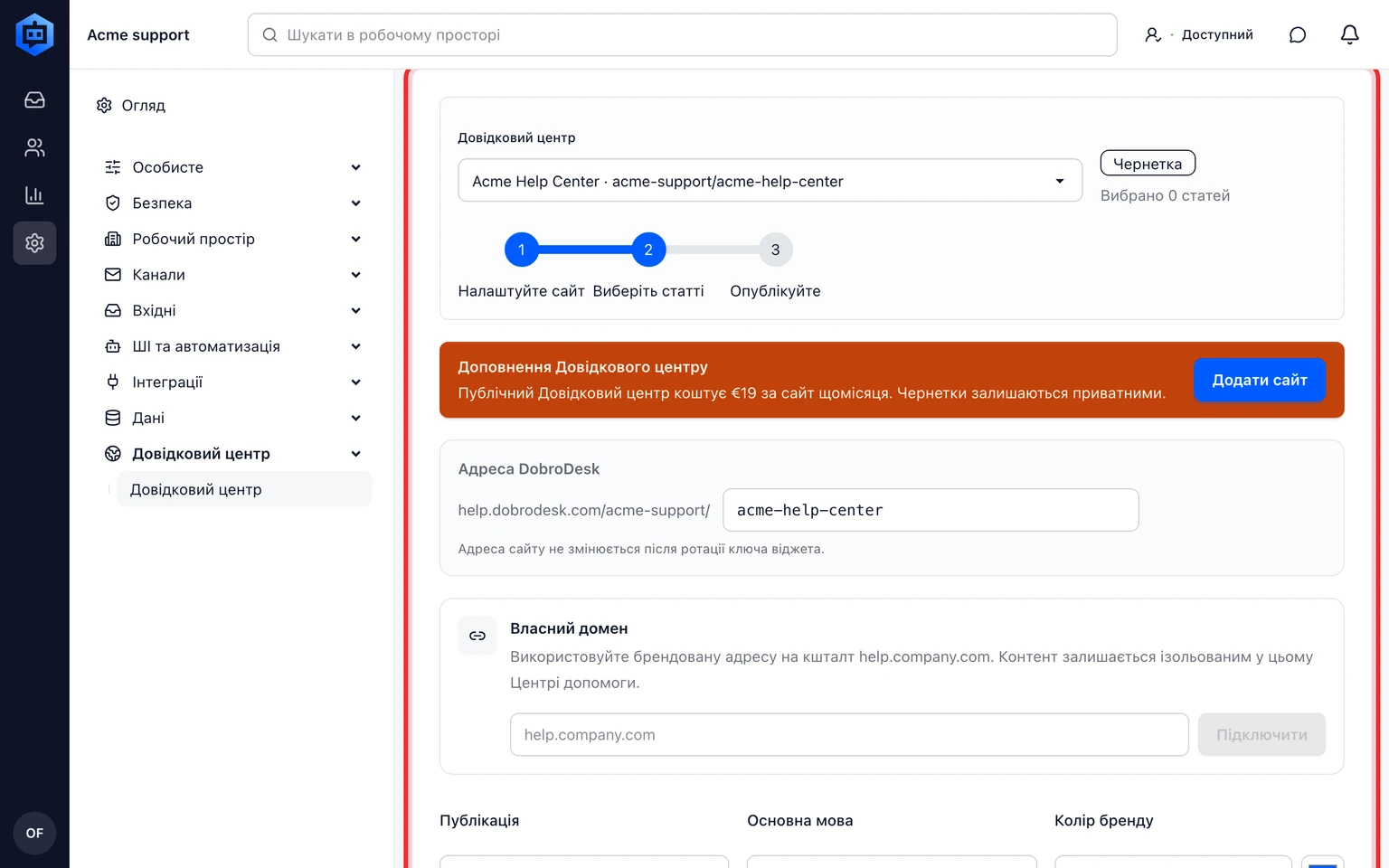Expand the ШІ та автоматизація chevron

coord(356,346)
